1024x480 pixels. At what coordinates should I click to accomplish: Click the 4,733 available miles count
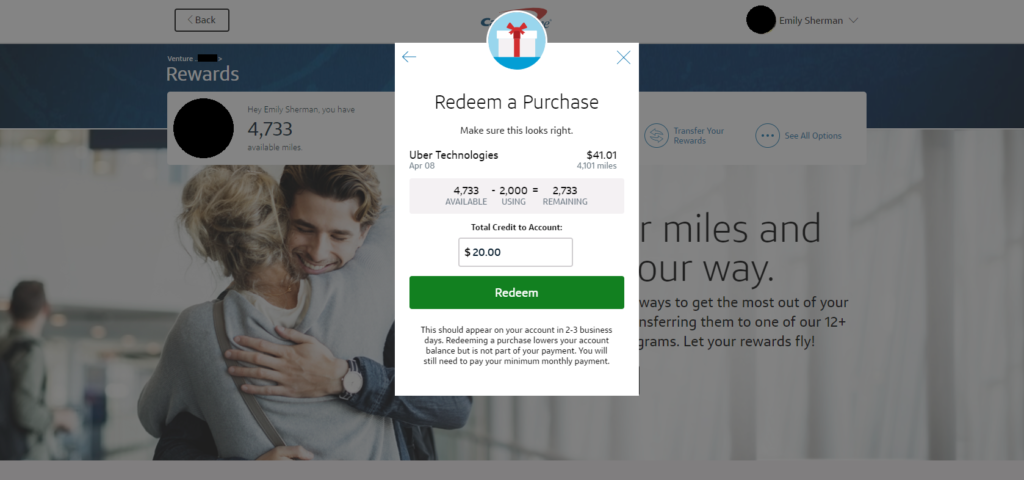click(x=270, y=129)
